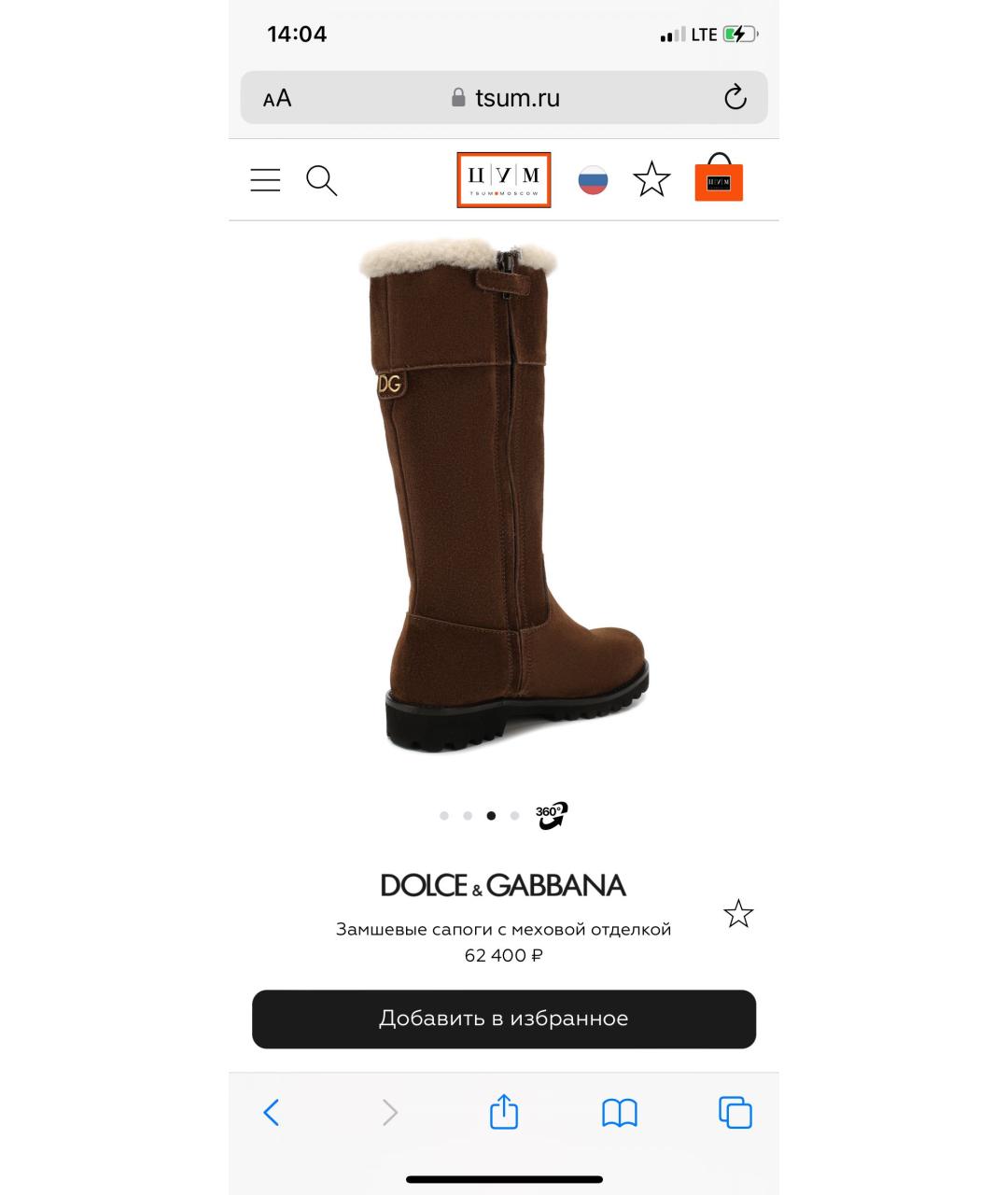Toggle favorite star beside product title
The height and width of the screenshot is (1195, 1008).
tap(738, 914)
